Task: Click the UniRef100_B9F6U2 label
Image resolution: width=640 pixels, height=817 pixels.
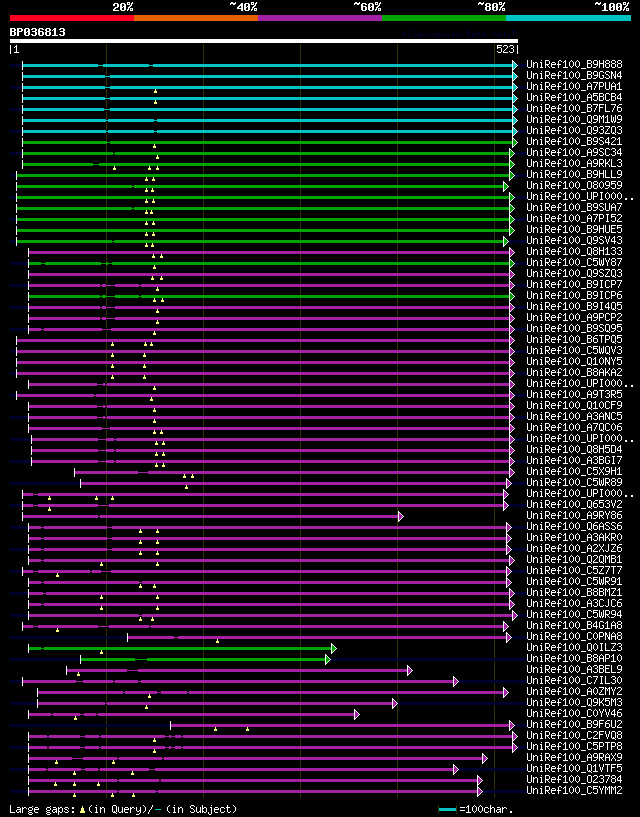Action: pyautogui.click(x=574, y=725)
